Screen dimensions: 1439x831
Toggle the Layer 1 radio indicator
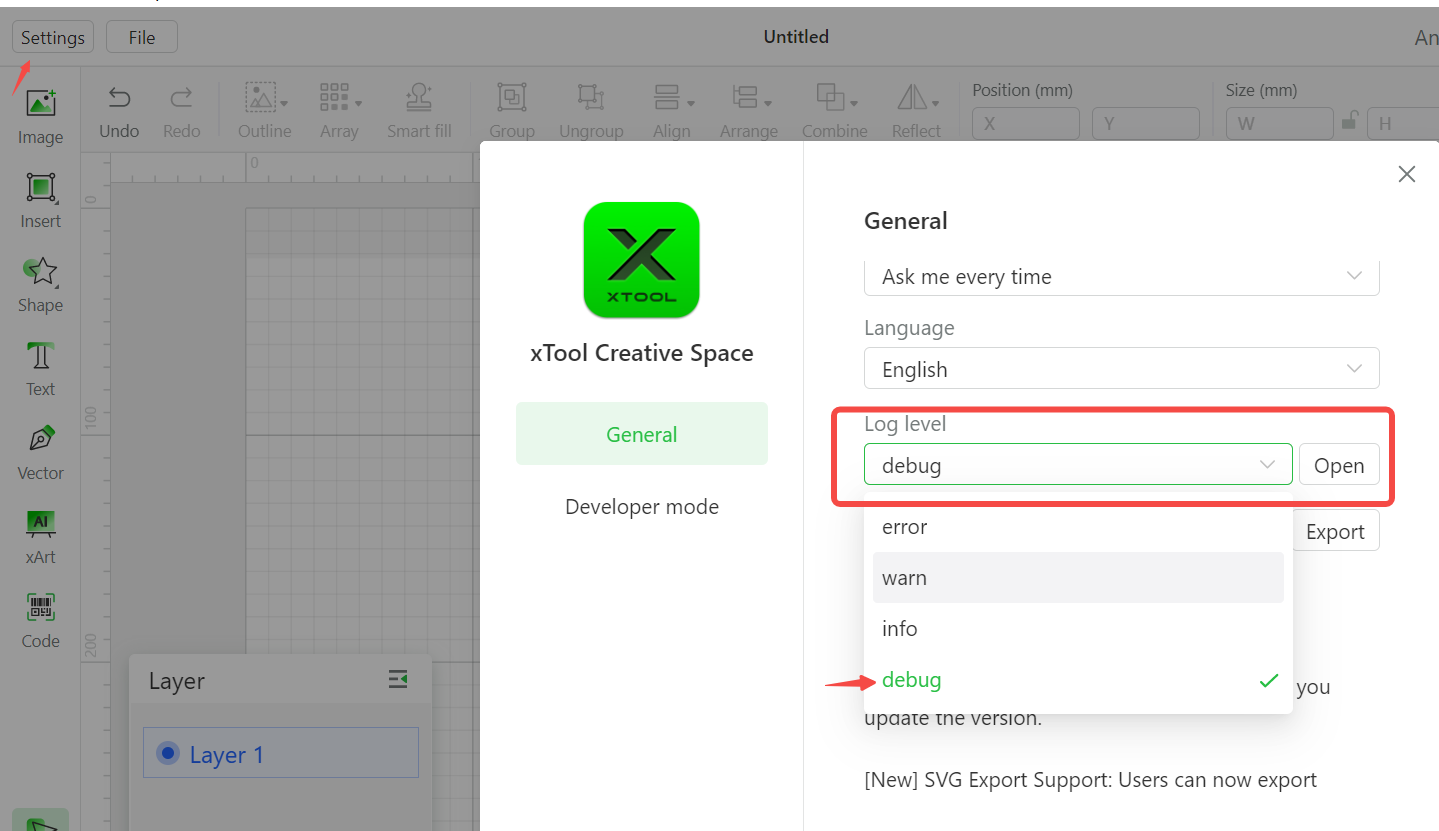click(168, 753)
